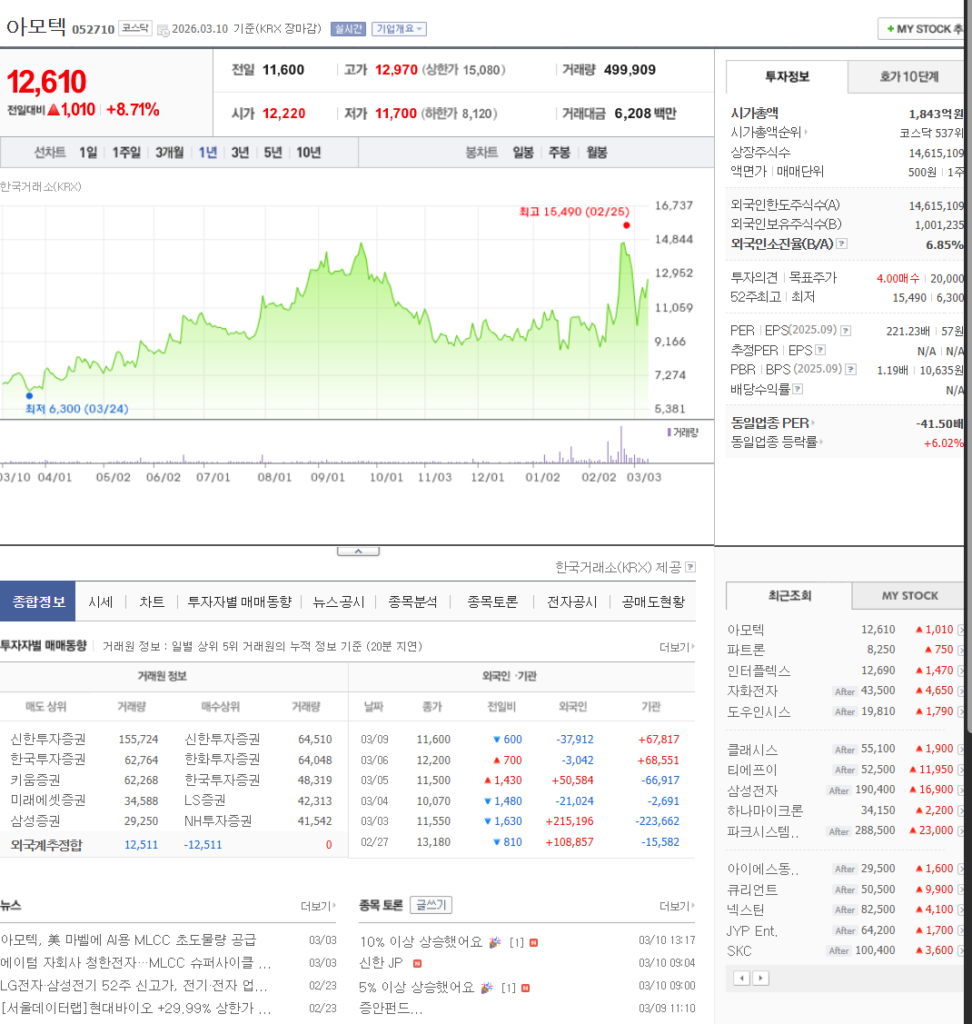The width and height of the screenshot is (972, 1024).
Task: Click the help icon next to 외국인소진율(B/A)
Action: click(842, 244)
